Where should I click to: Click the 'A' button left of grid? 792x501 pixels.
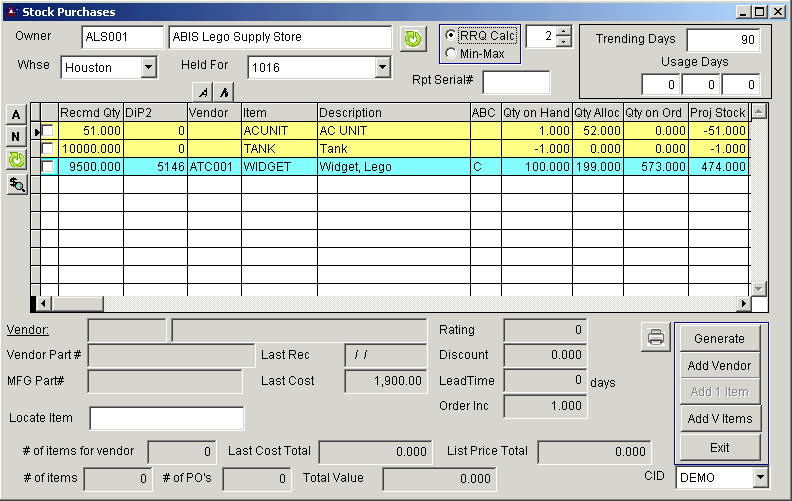(15, 113)
